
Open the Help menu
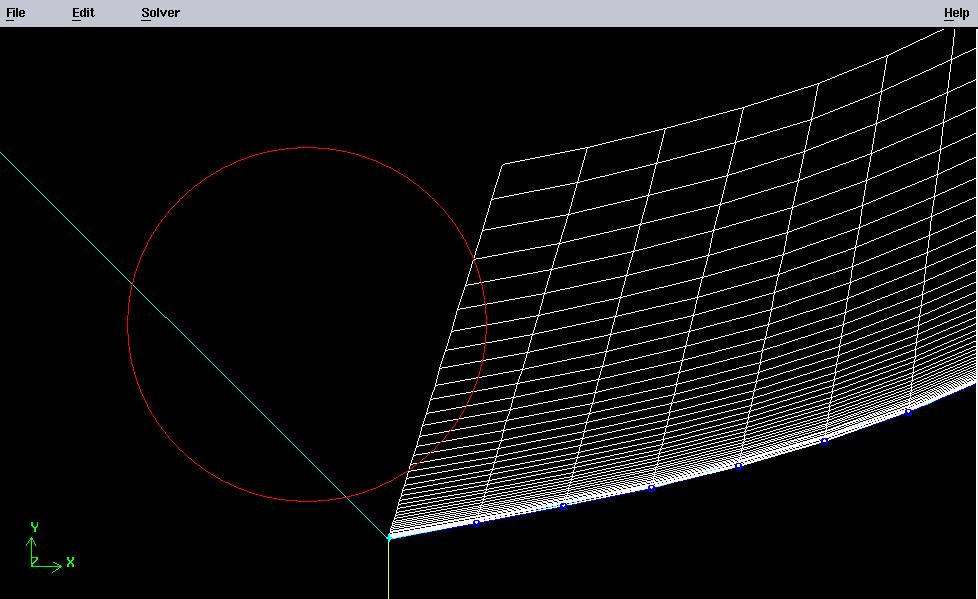[956, 13]
